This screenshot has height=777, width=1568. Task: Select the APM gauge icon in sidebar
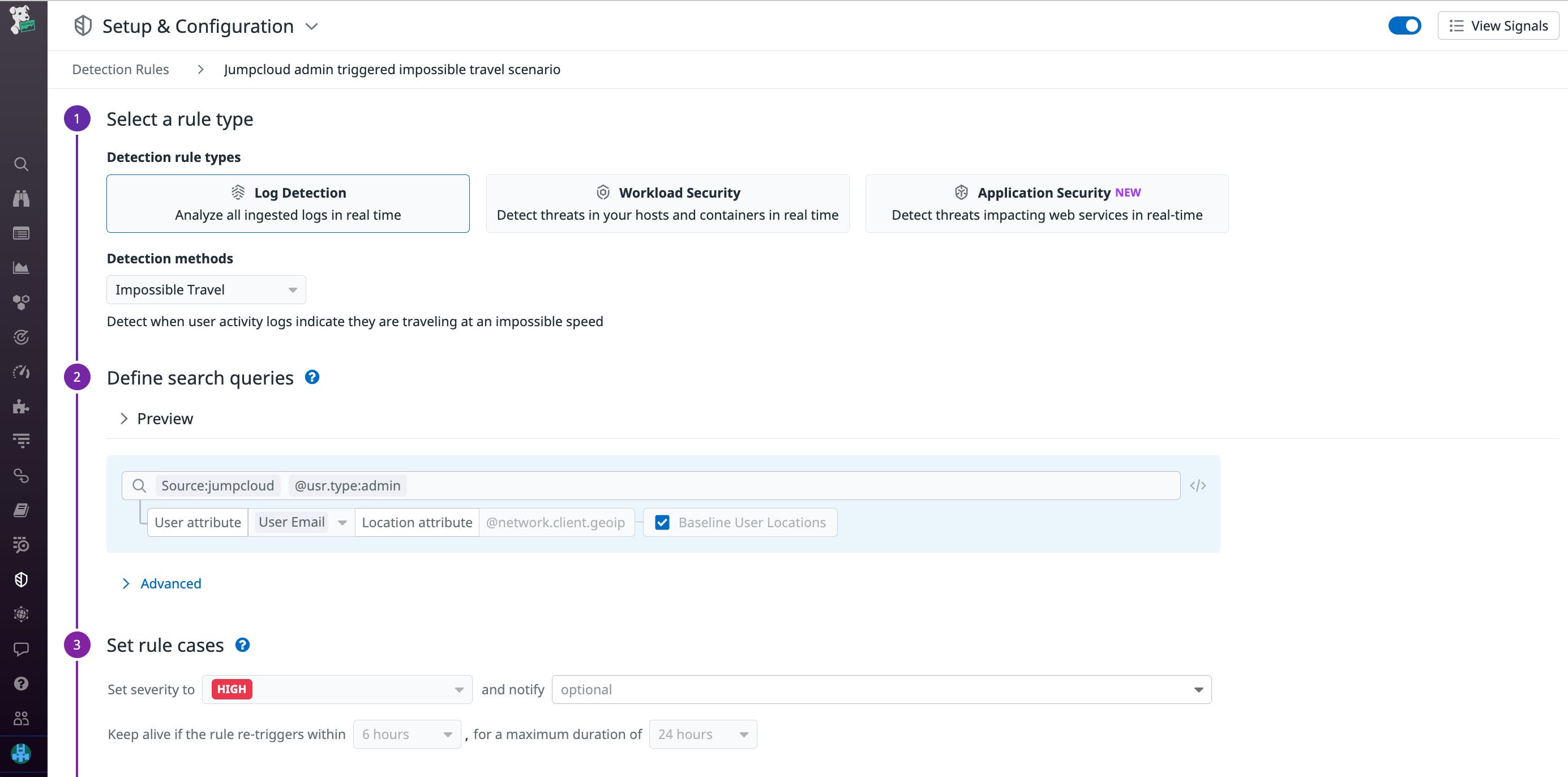point(22,372)
